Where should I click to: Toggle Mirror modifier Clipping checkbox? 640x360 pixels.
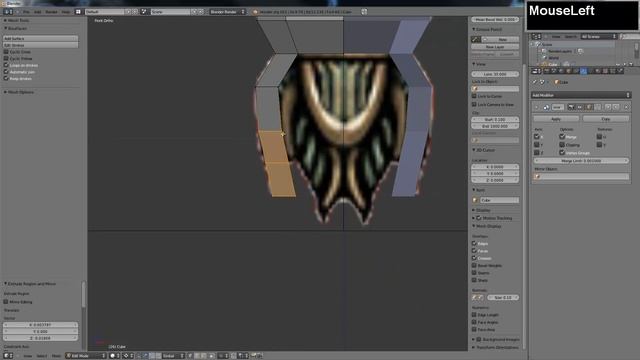click(562, 144)
